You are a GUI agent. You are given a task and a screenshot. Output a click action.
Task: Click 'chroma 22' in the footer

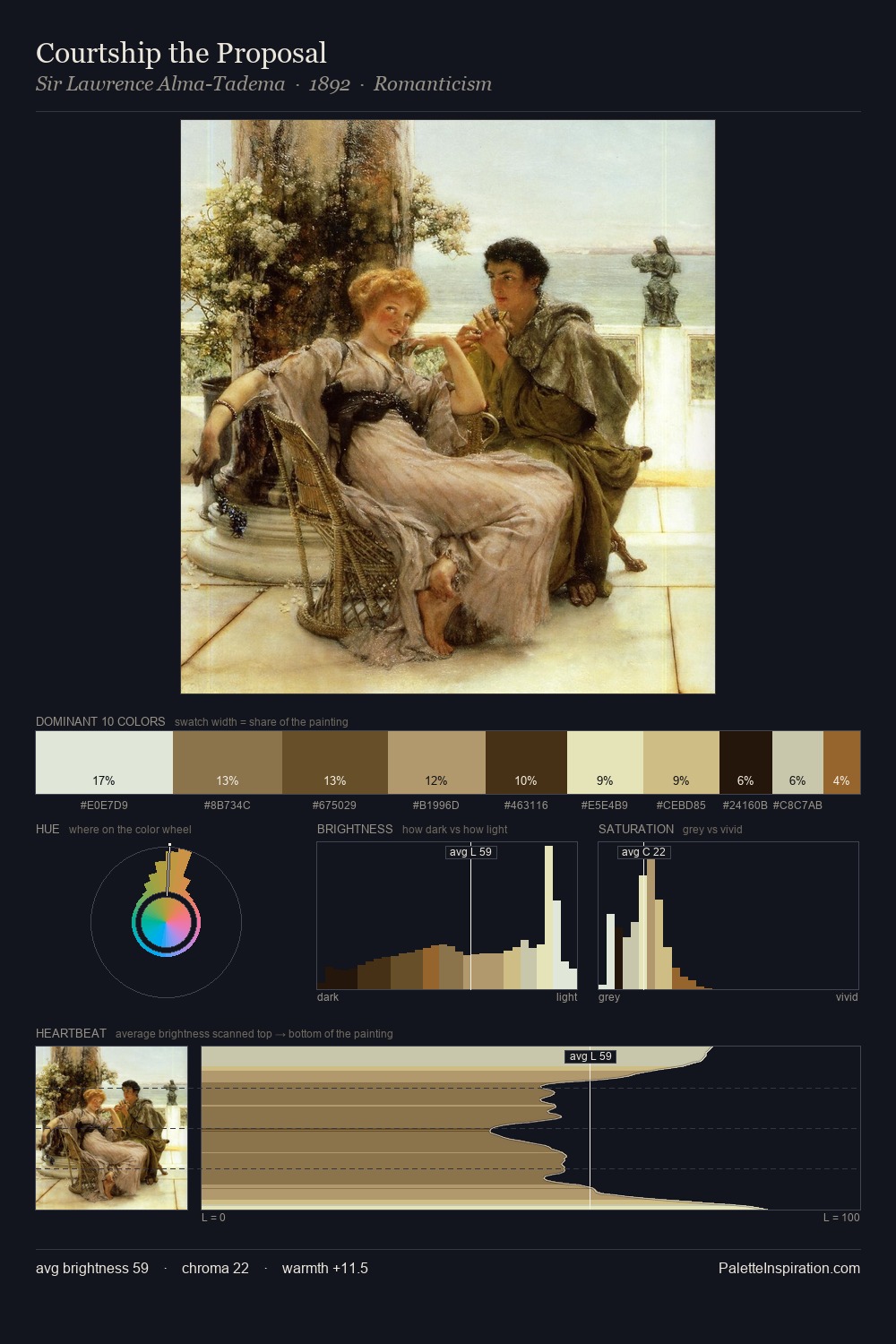(215, 1268)
